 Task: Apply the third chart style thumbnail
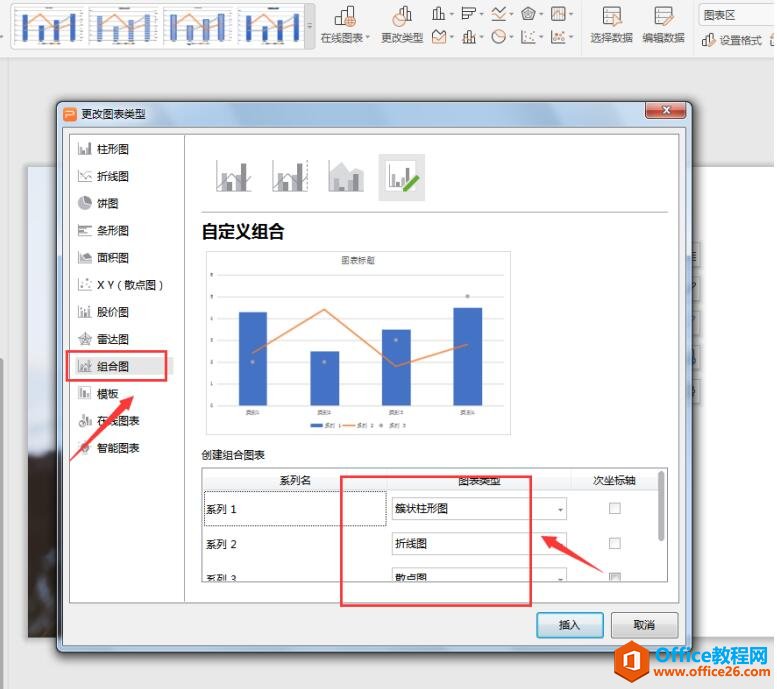pyautogui.click(x=197, y=26)
